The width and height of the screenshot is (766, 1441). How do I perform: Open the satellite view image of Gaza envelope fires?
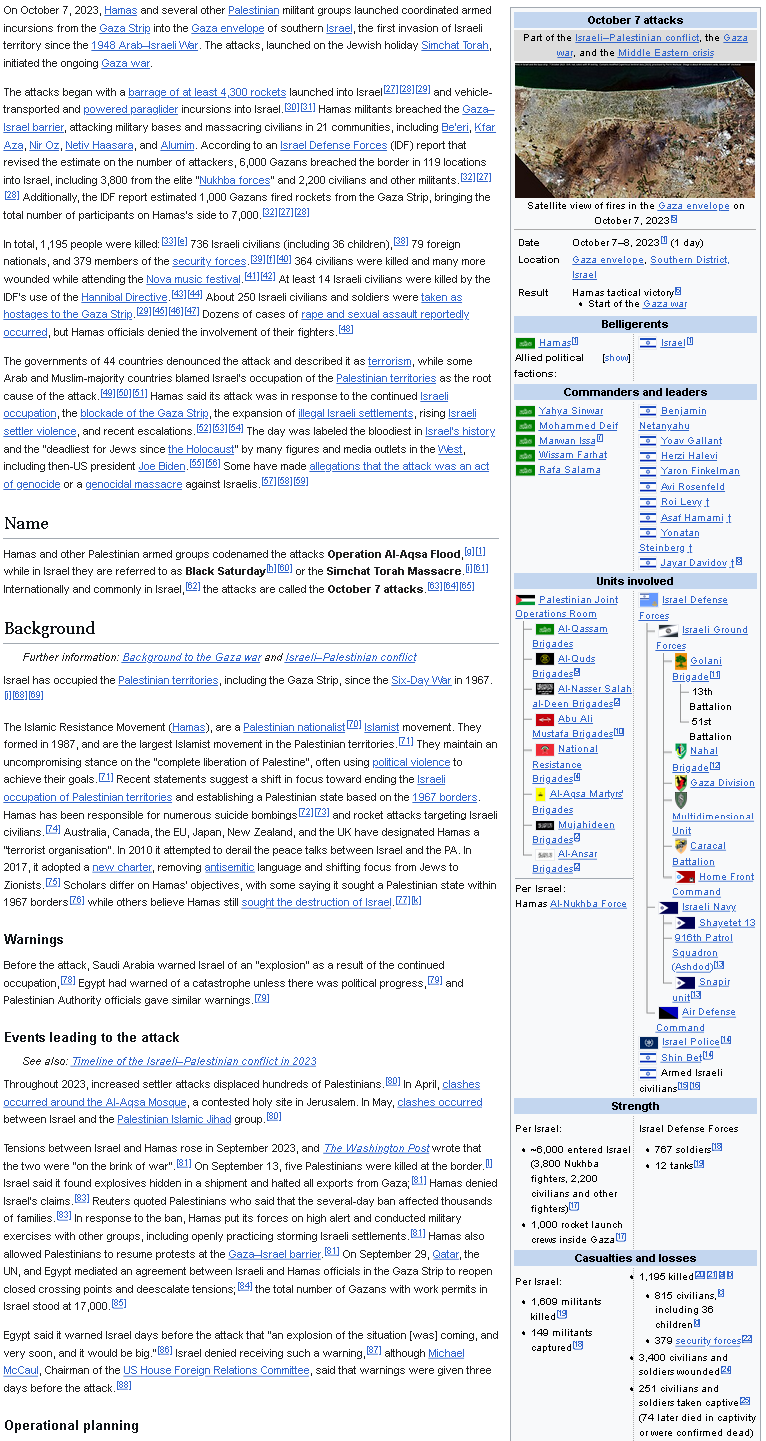[x=635, y=130]
